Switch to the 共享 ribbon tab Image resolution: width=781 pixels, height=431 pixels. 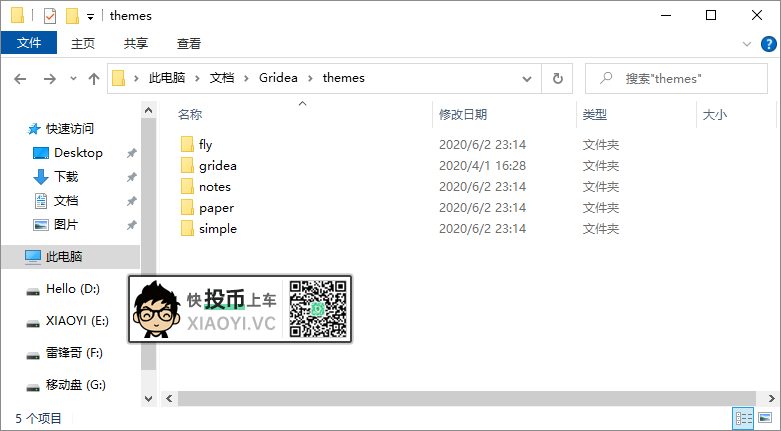(135, 43)
